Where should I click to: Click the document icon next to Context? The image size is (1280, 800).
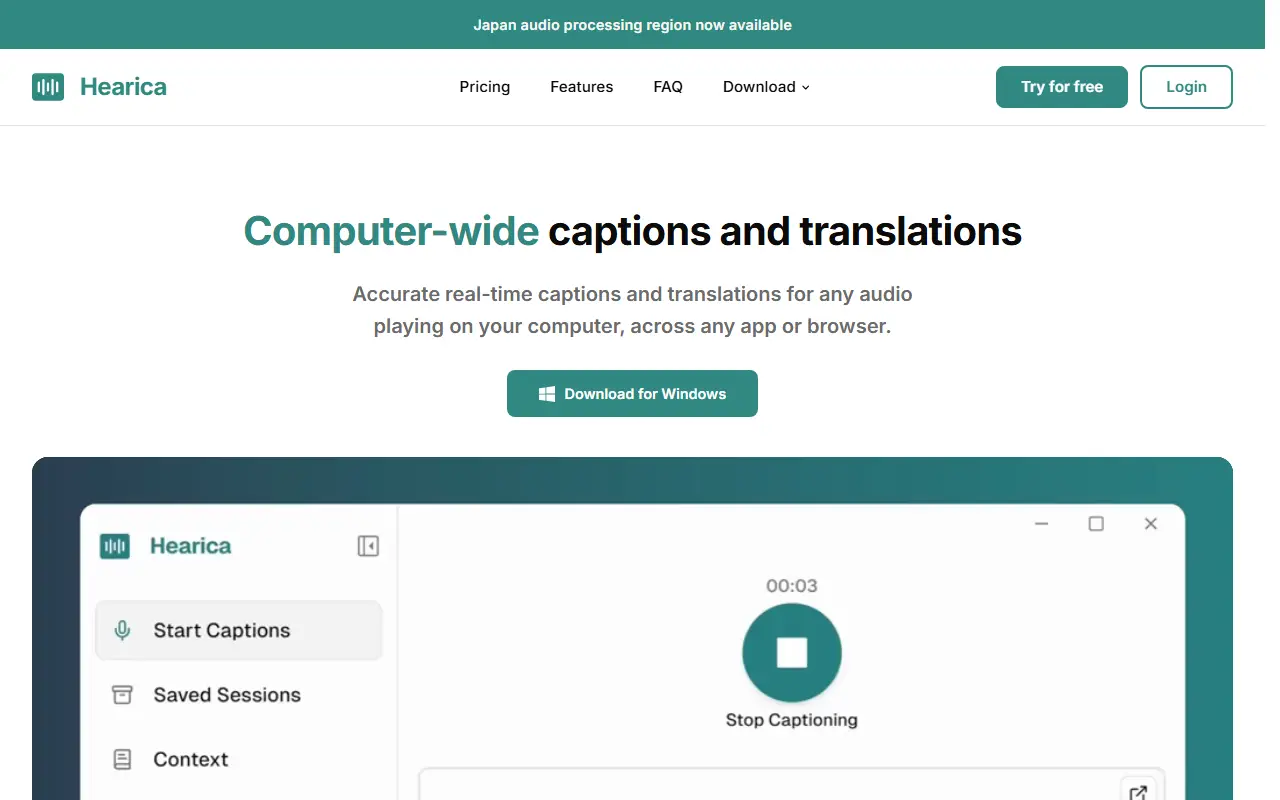coord(122,760)
